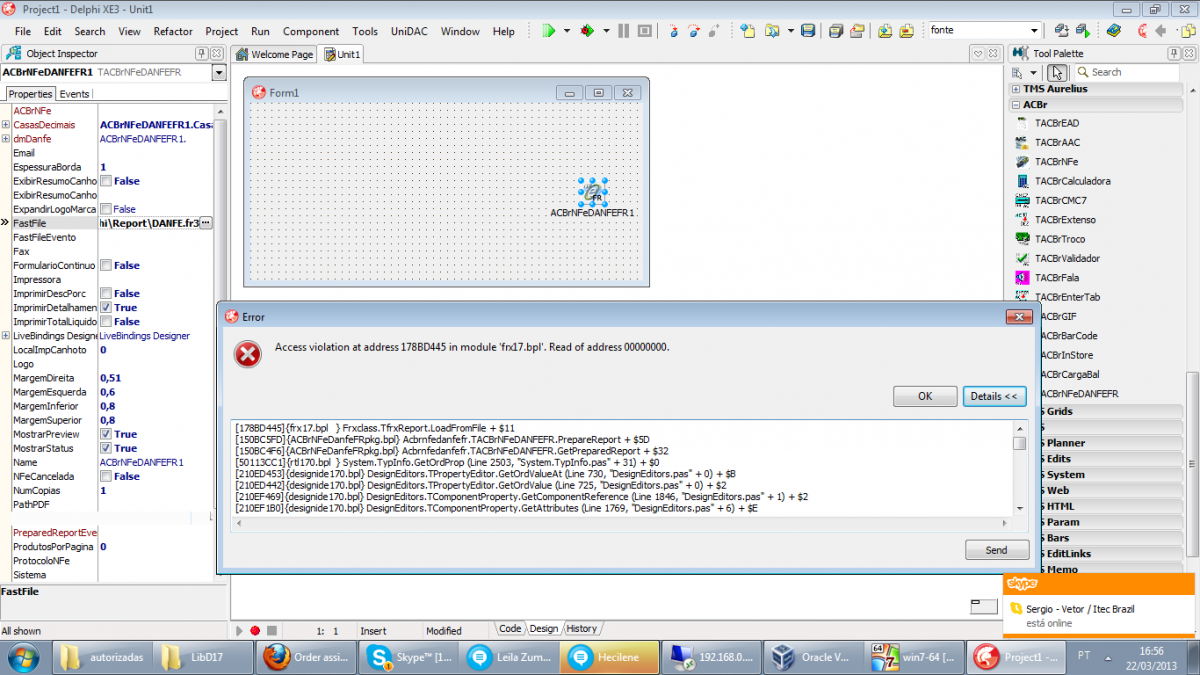Toggle the NFeCancelada checkbox
Image resolution: width=1200 pixels, height=675 pixels.
tap(105, 476)
